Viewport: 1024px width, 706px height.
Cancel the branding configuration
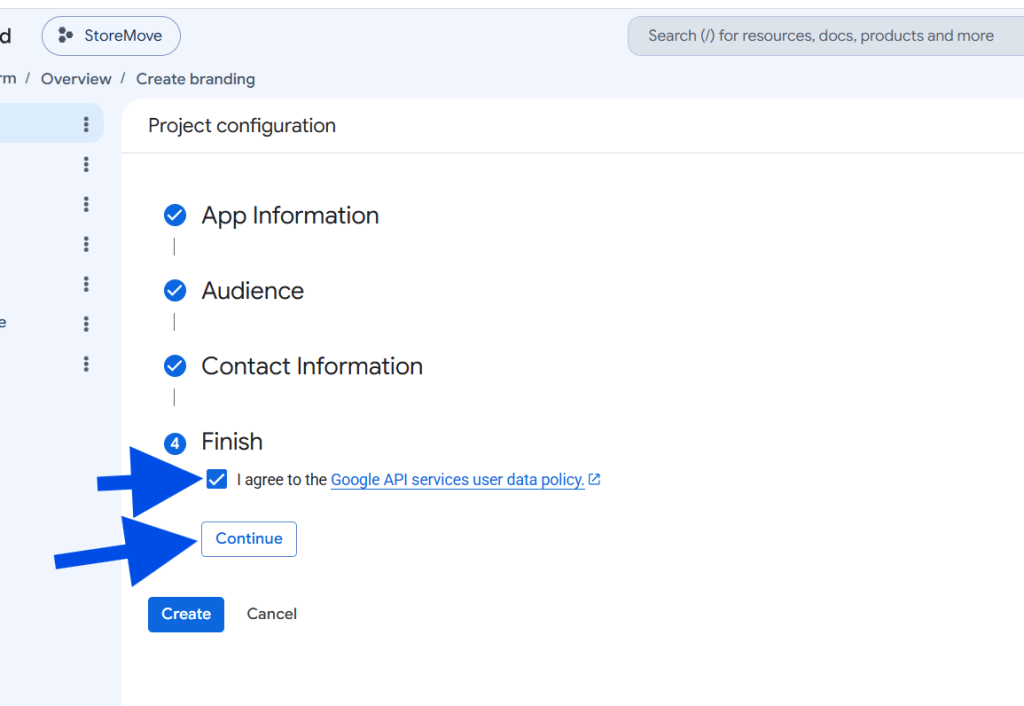(x=272, y=614)
